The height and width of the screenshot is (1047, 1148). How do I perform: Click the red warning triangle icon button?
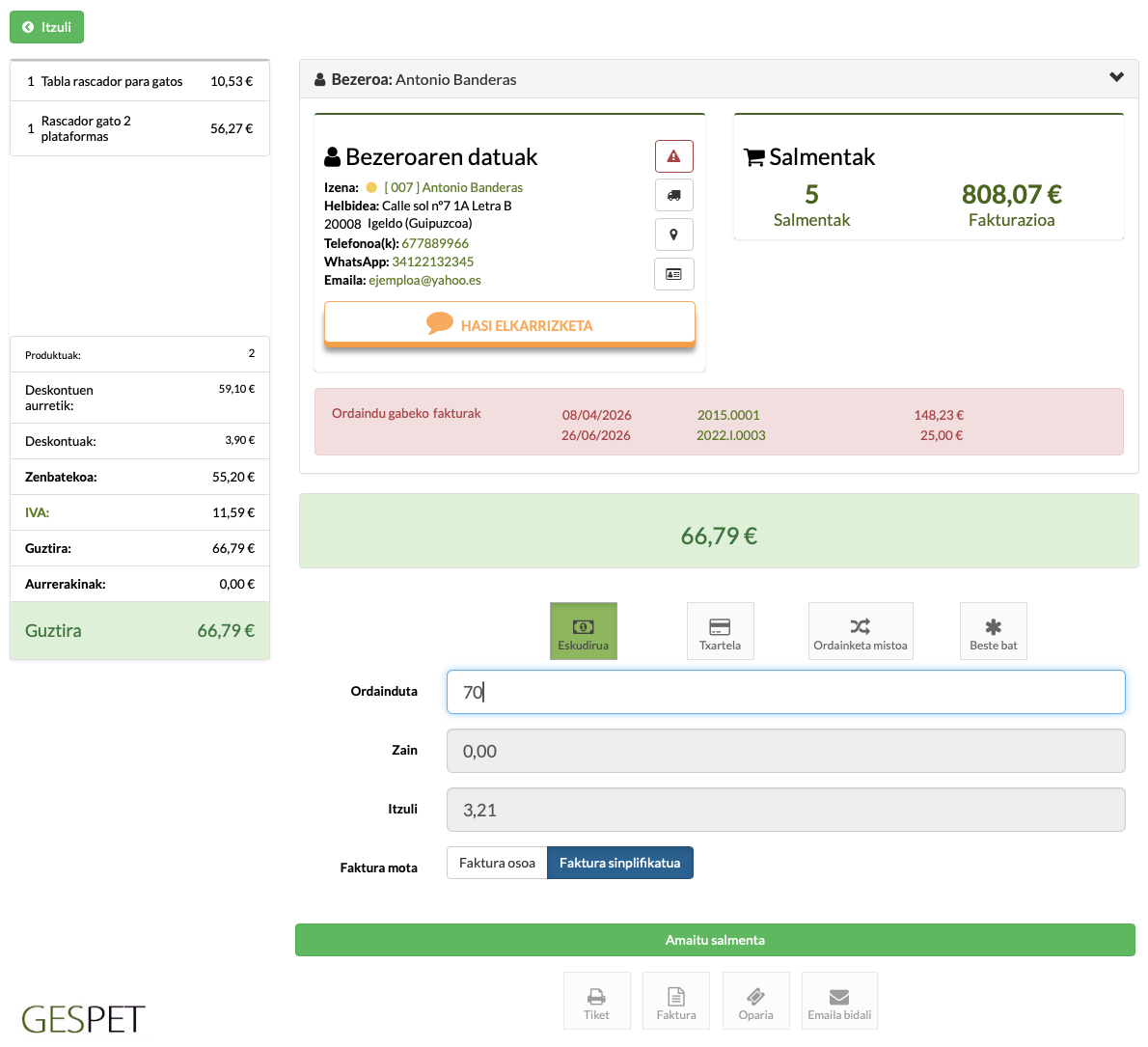coord(673,156)
